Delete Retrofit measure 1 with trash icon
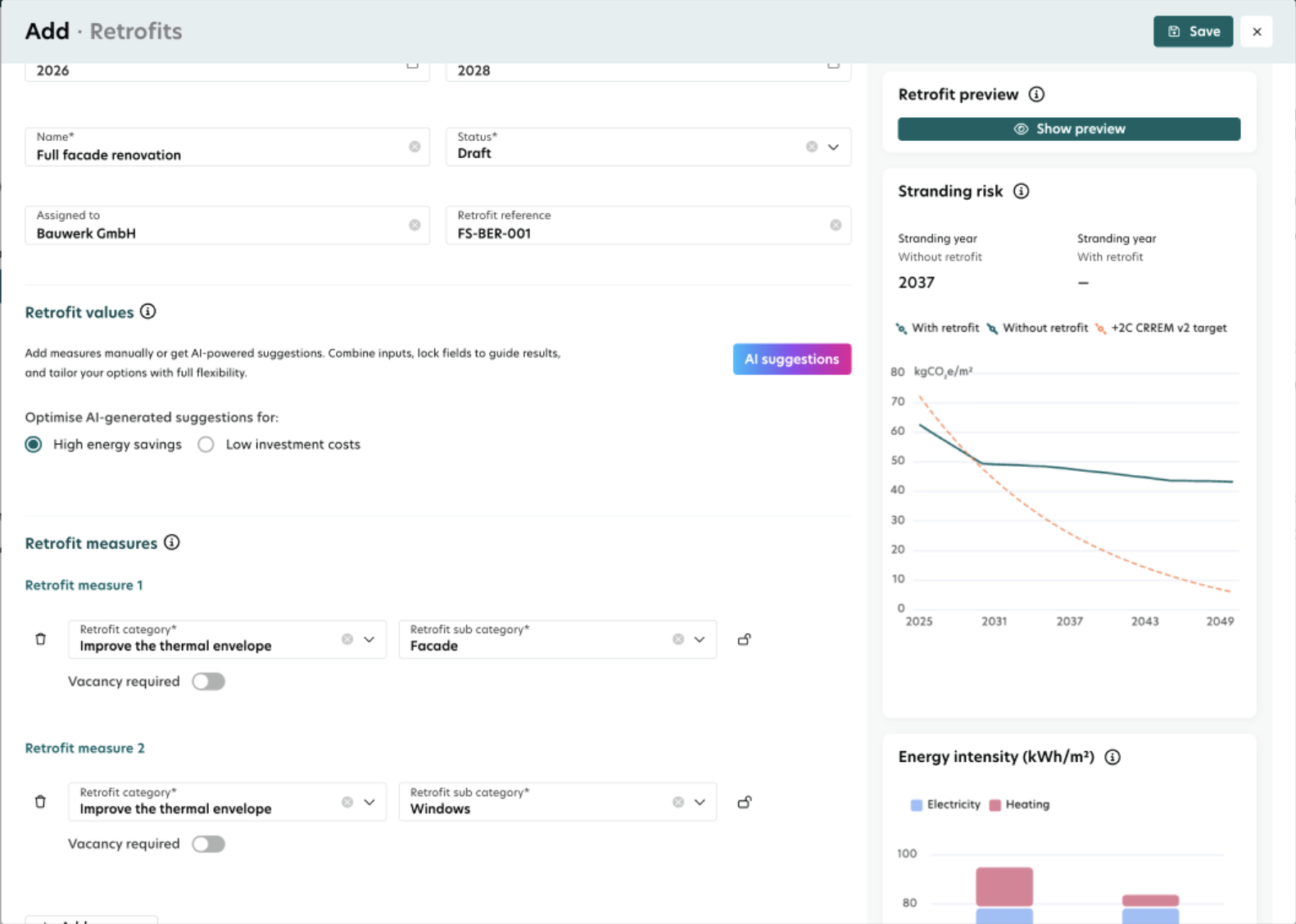The height and width of the screenshot is (924, 1296). 40,639
